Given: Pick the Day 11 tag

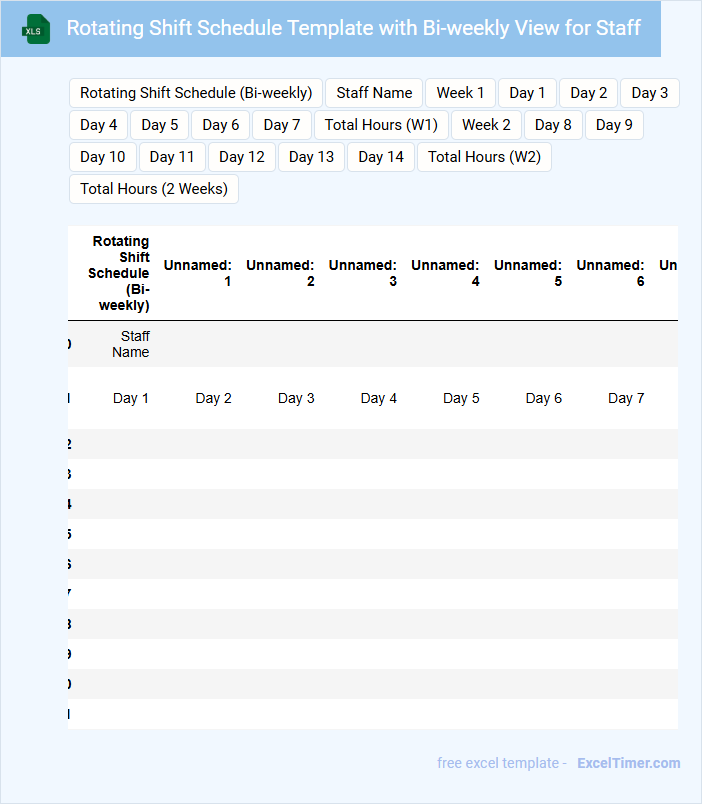Looking at the screenshot, I should coord(172,157).
